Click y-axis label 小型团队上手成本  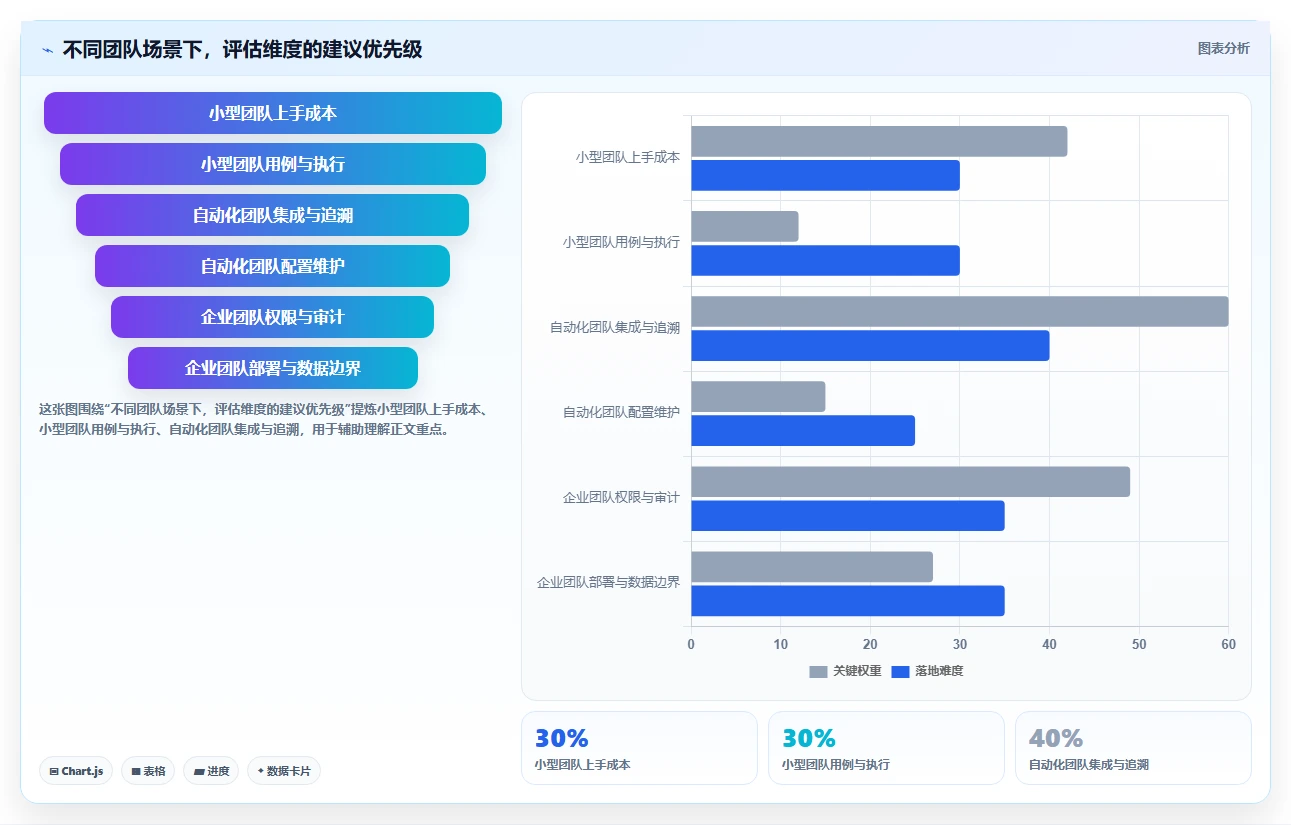point(628,157)
